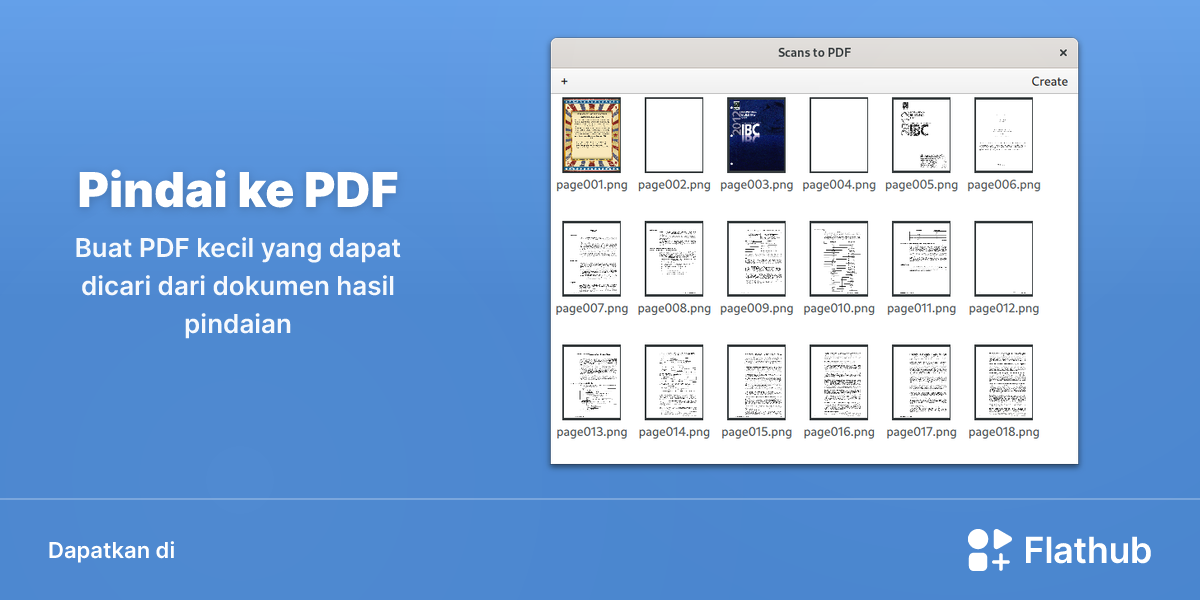Click the page002.png file name label
1200x600 pixels.
point(674,185)
